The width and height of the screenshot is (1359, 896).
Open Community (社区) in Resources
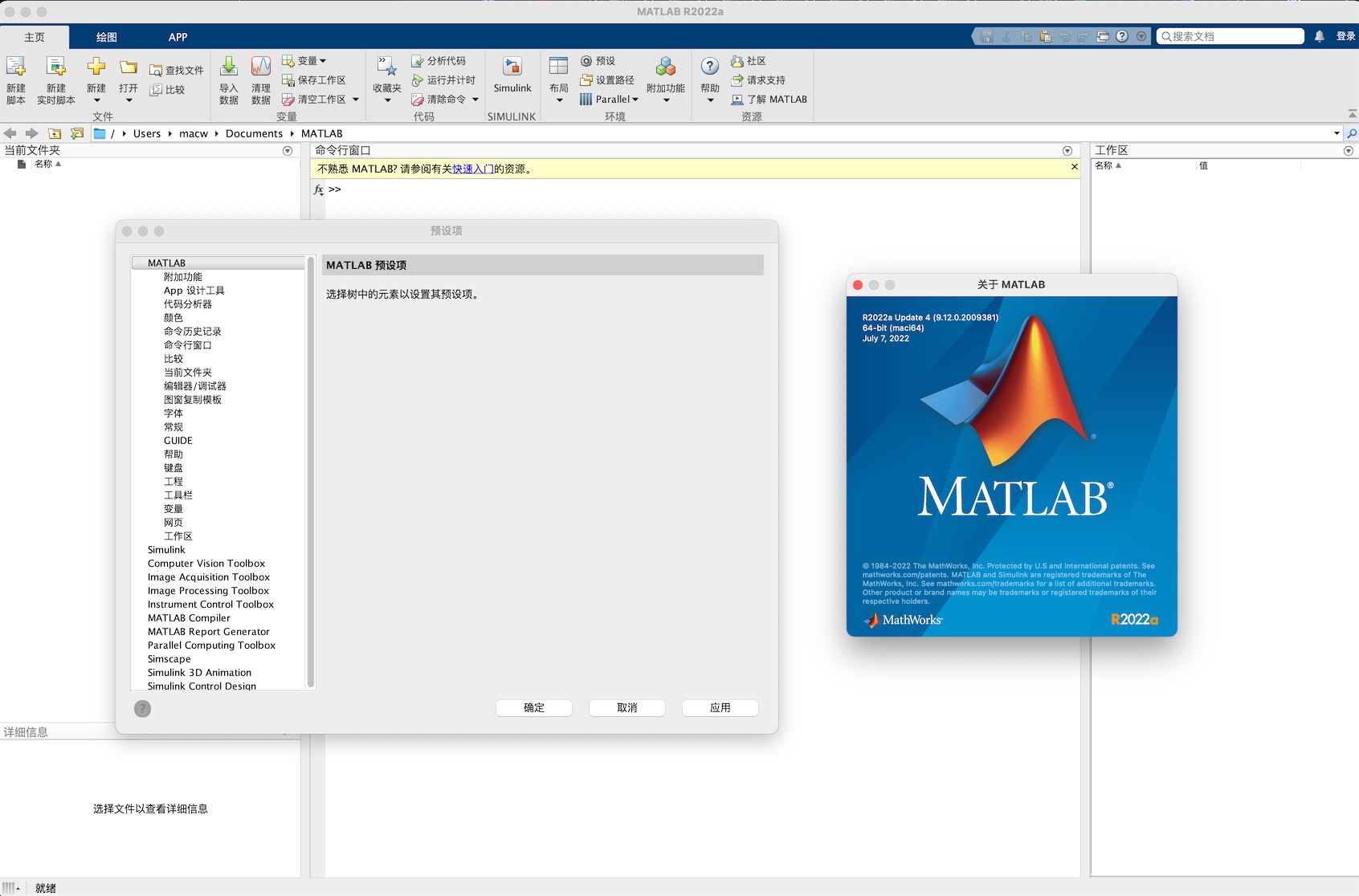749,61
